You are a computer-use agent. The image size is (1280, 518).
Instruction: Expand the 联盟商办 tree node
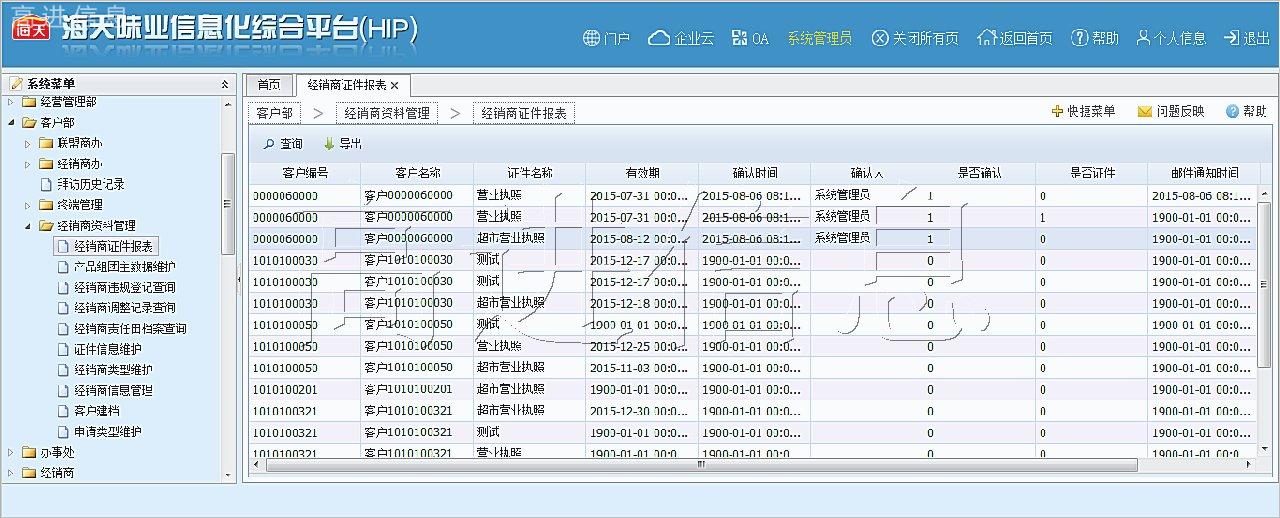point(29,143)
